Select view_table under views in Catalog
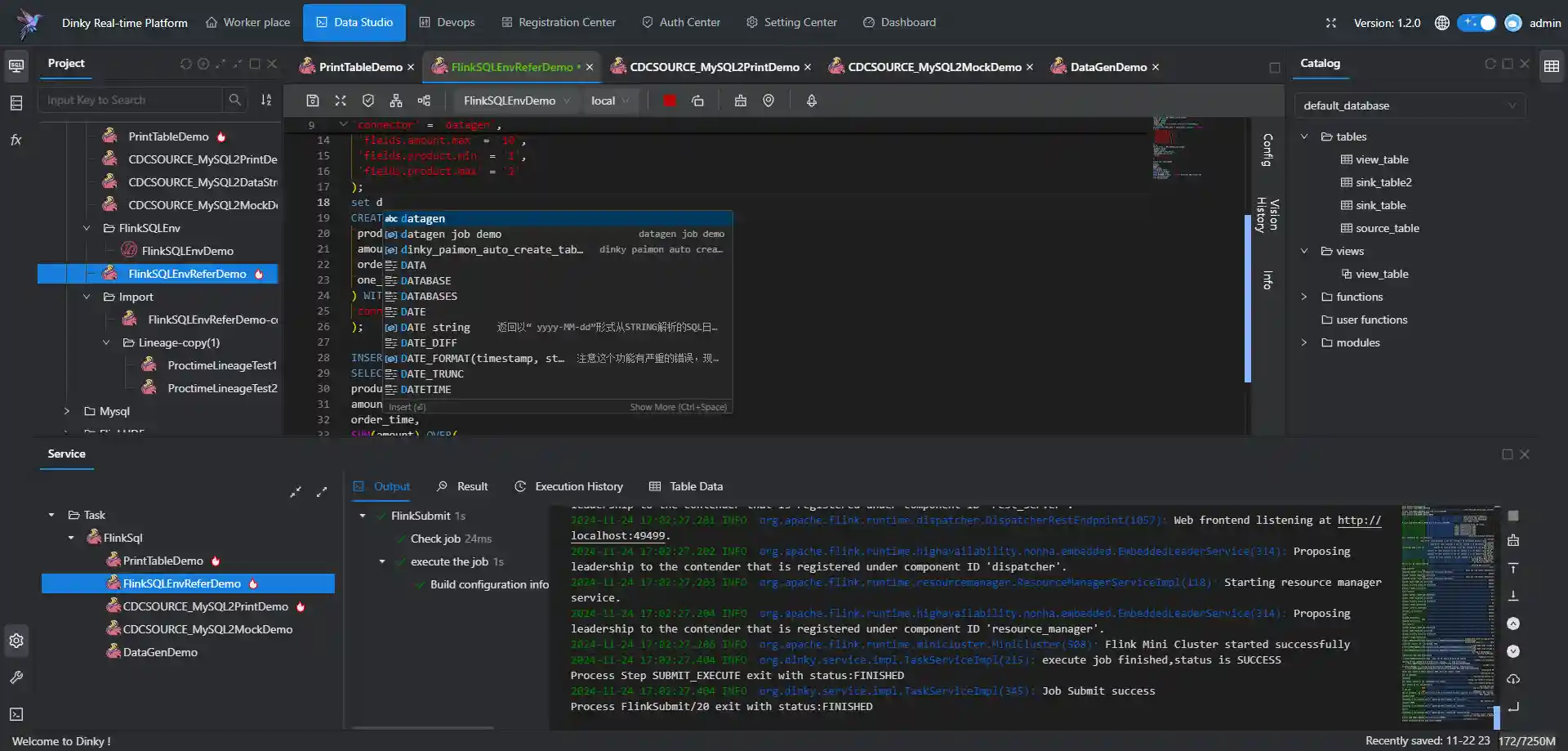The width and height of the screenshot is (1568, 751). point(1381,274)
